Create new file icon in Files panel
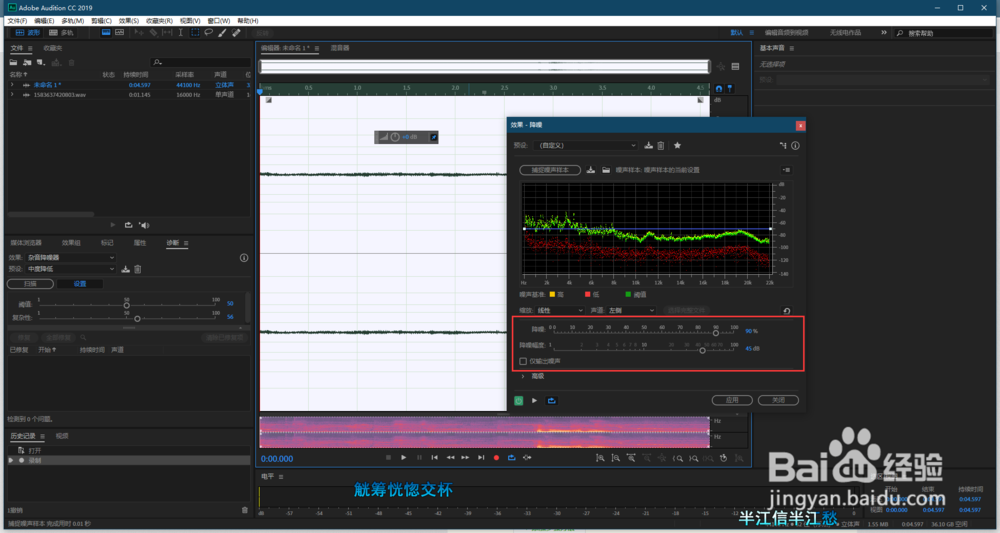1000x533 pixels. coord(41,62)
